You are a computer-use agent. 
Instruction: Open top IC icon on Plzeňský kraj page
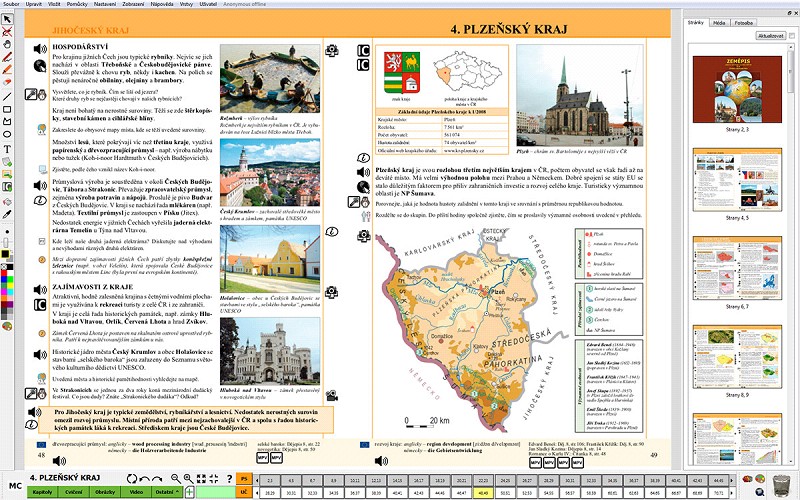363,50
